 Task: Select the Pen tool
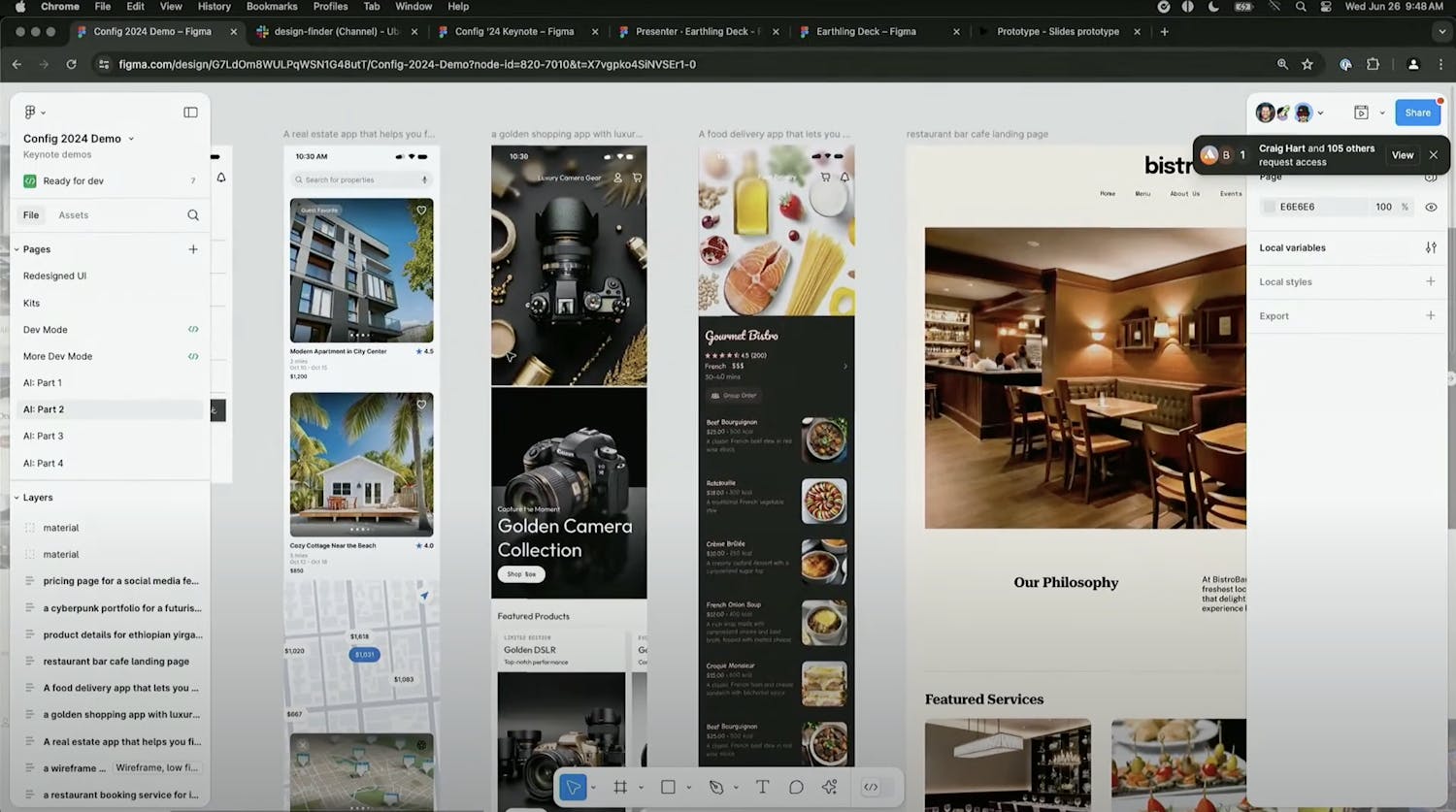tap(716, 787)
